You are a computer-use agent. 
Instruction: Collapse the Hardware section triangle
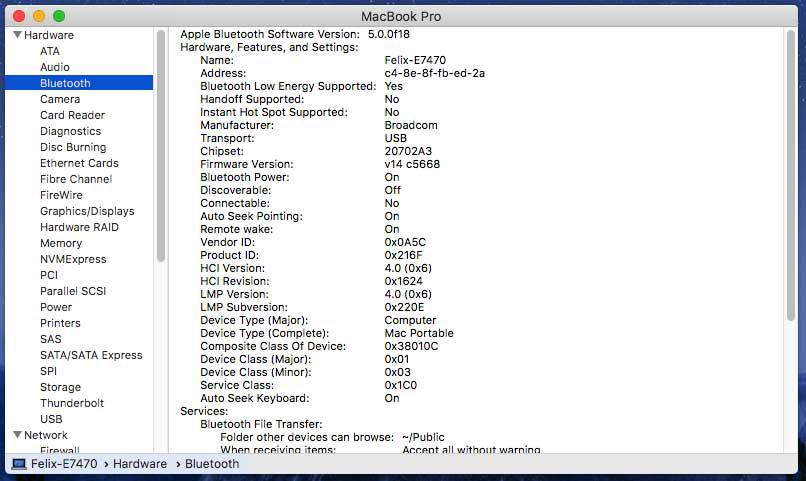click(17, 35)
